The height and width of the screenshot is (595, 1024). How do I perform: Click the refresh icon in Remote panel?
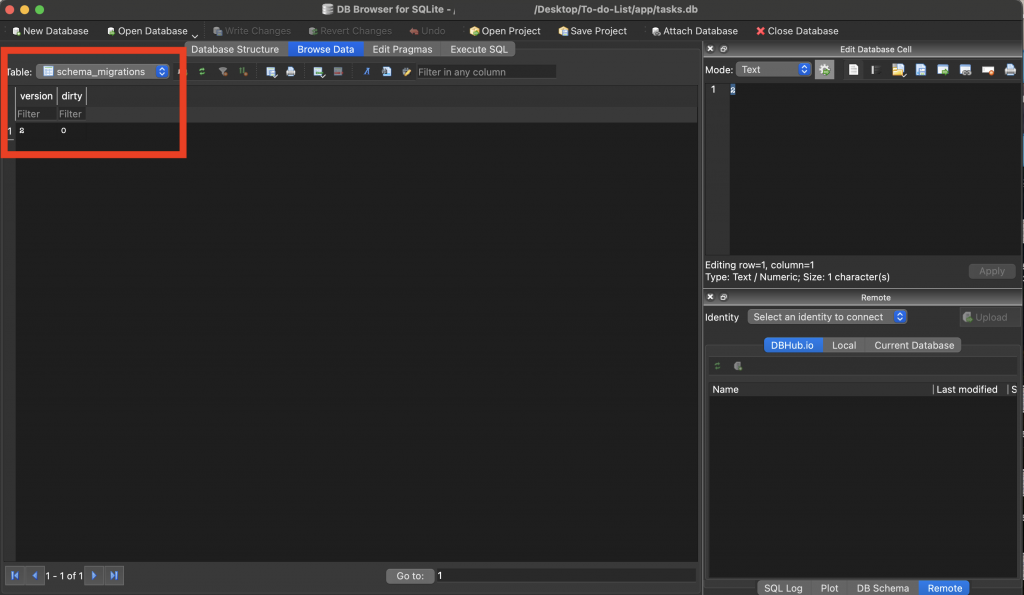click(x=717, y=366)
